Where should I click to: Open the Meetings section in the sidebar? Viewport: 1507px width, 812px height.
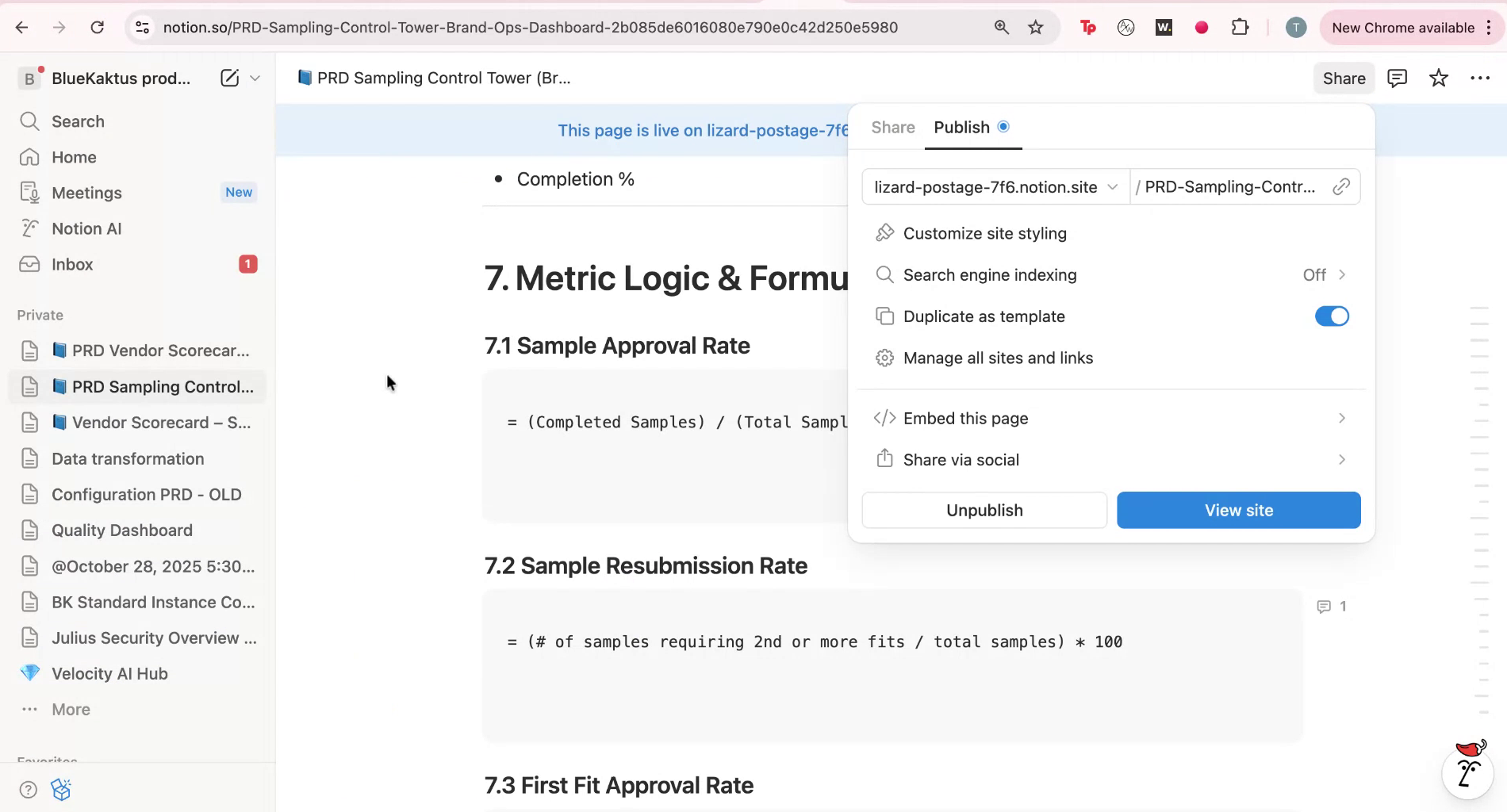(86, 192)
